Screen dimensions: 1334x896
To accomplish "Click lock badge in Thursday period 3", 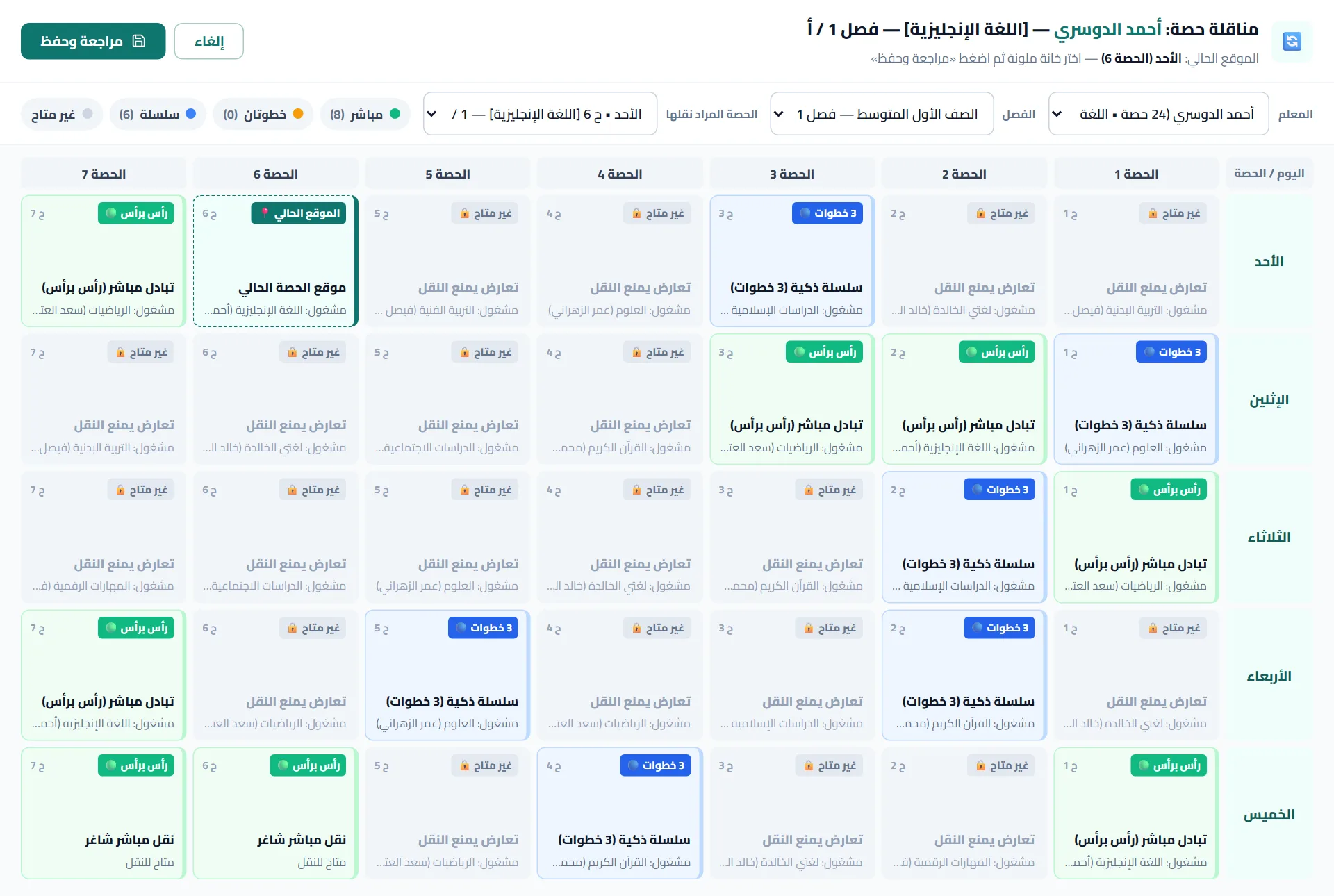I will pos(829,765).
